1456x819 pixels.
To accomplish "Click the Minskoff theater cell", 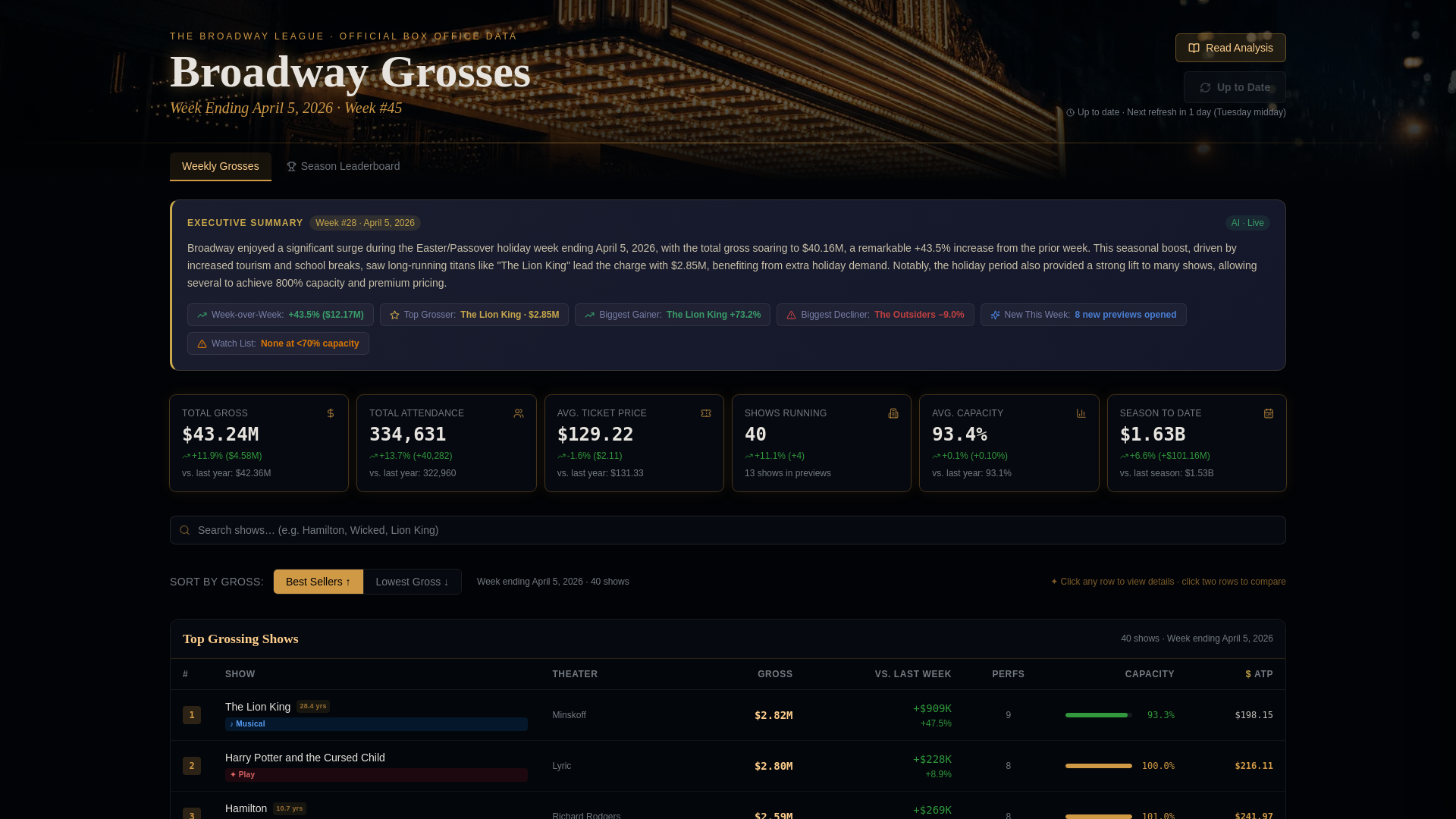I will coord(569,715).
